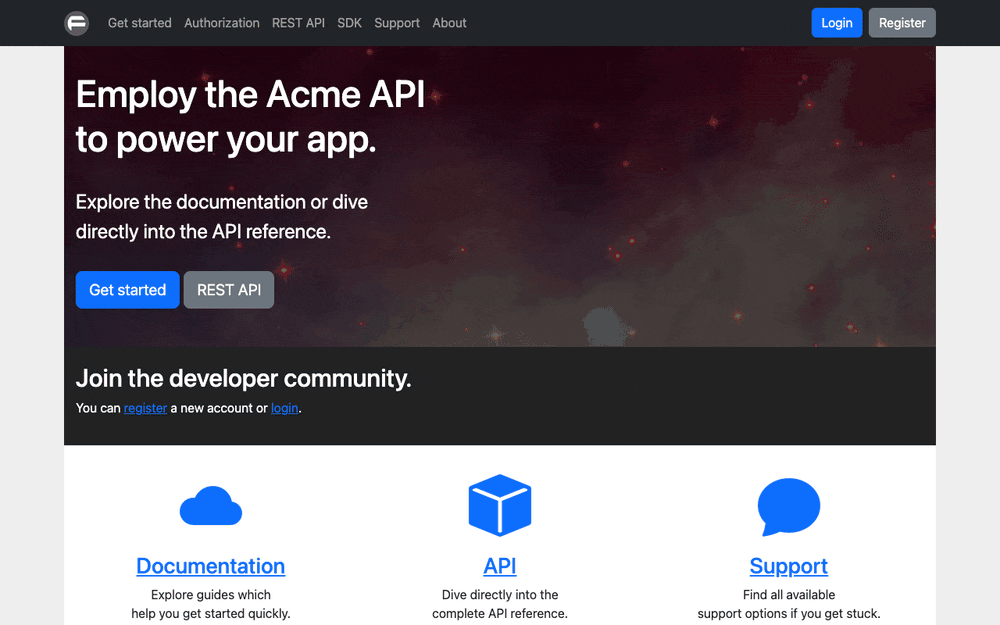The width and height of the screenshot is (1000, 625).
Task: Open Support in the top navbar
Action: (x=397, y=23)
